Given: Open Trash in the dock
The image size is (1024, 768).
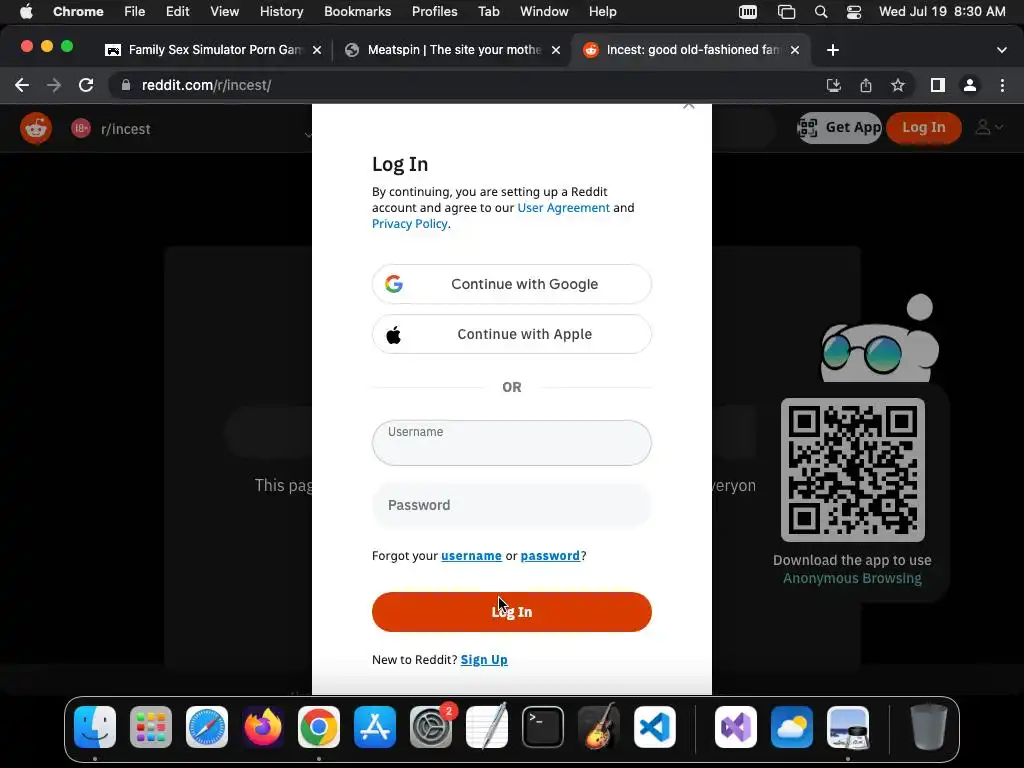Looking at the screenshot, I should (x=929, y=727).
